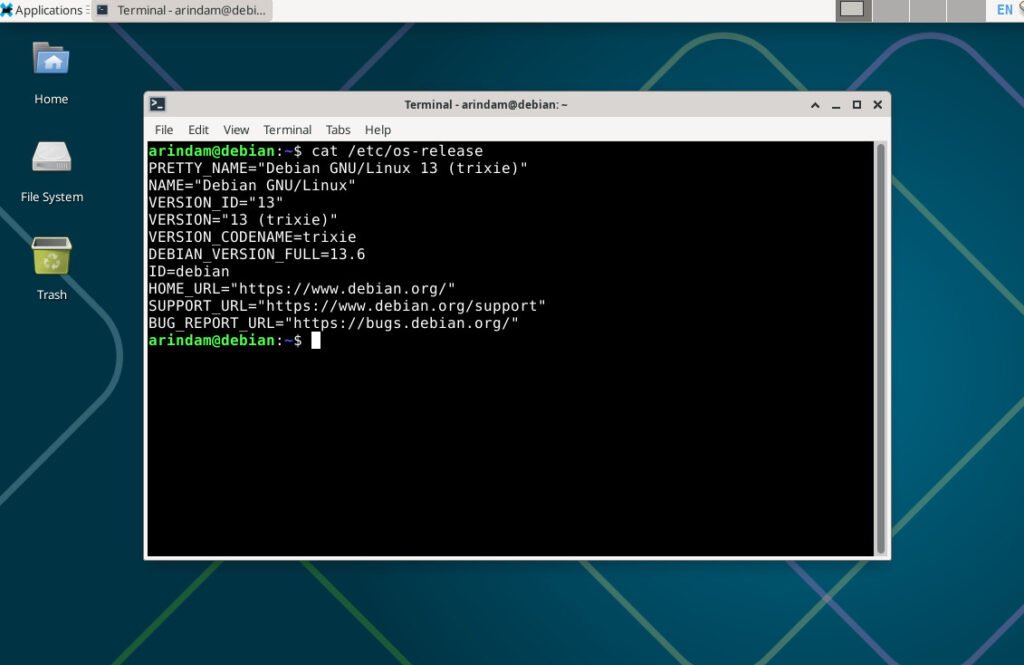This screenshot has width=1024, height=665.
Task: Open the File System desktop icon
Action: click(x=52, y=172)
